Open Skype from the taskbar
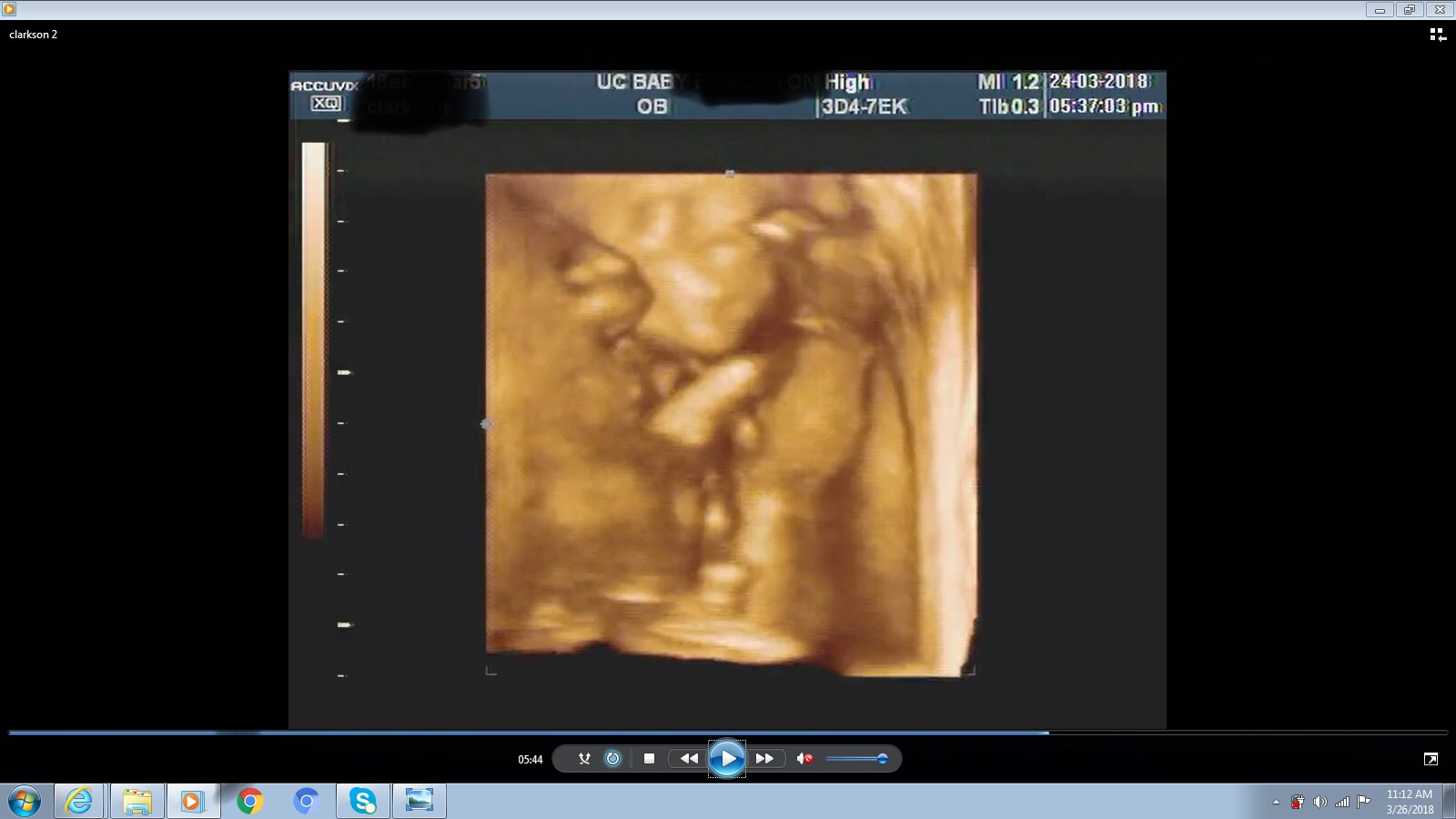Image resolution: width=1456 pixels, height=819 pixels. click(x=363, y=801)
